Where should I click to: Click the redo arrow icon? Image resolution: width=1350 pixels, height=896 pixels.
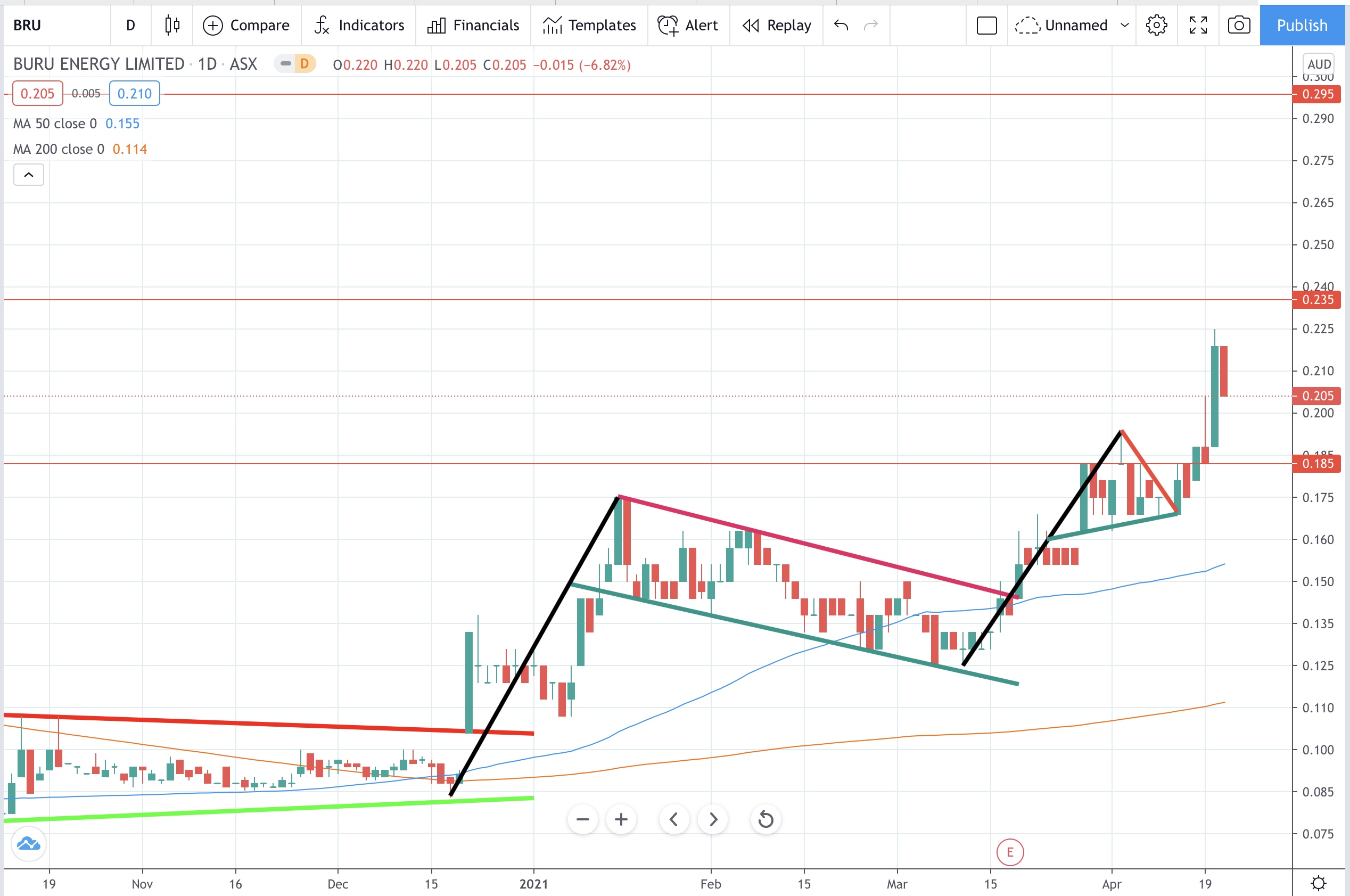tap(871, 25)
